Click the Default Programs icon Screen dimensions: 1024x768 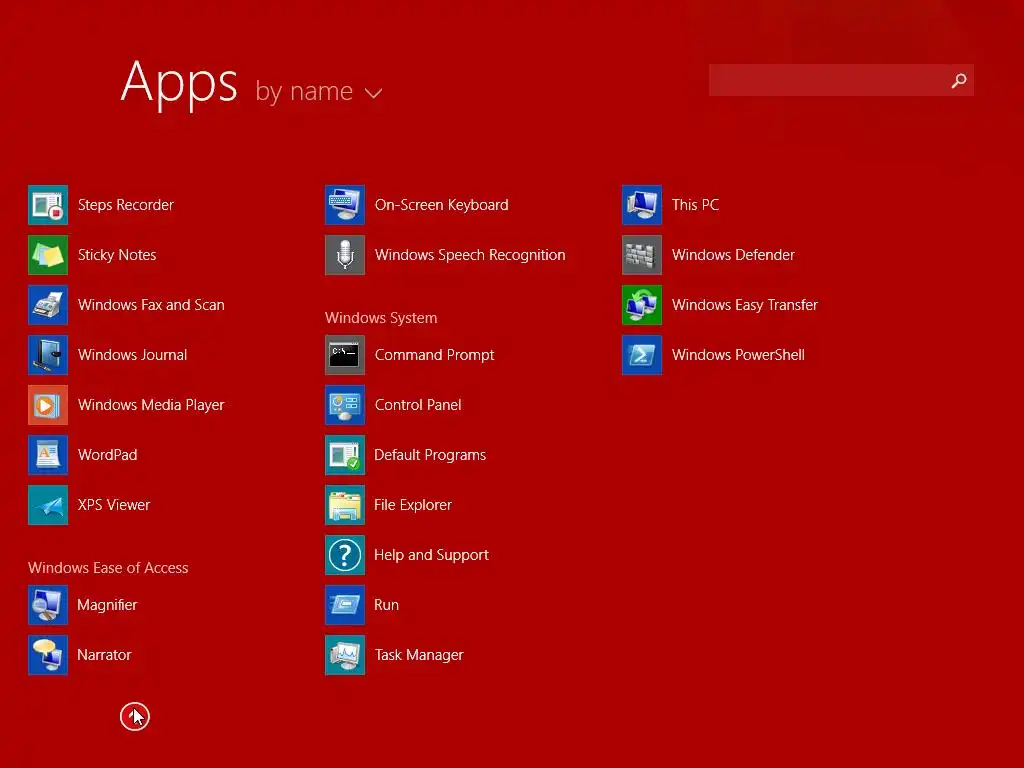(345, 455)
